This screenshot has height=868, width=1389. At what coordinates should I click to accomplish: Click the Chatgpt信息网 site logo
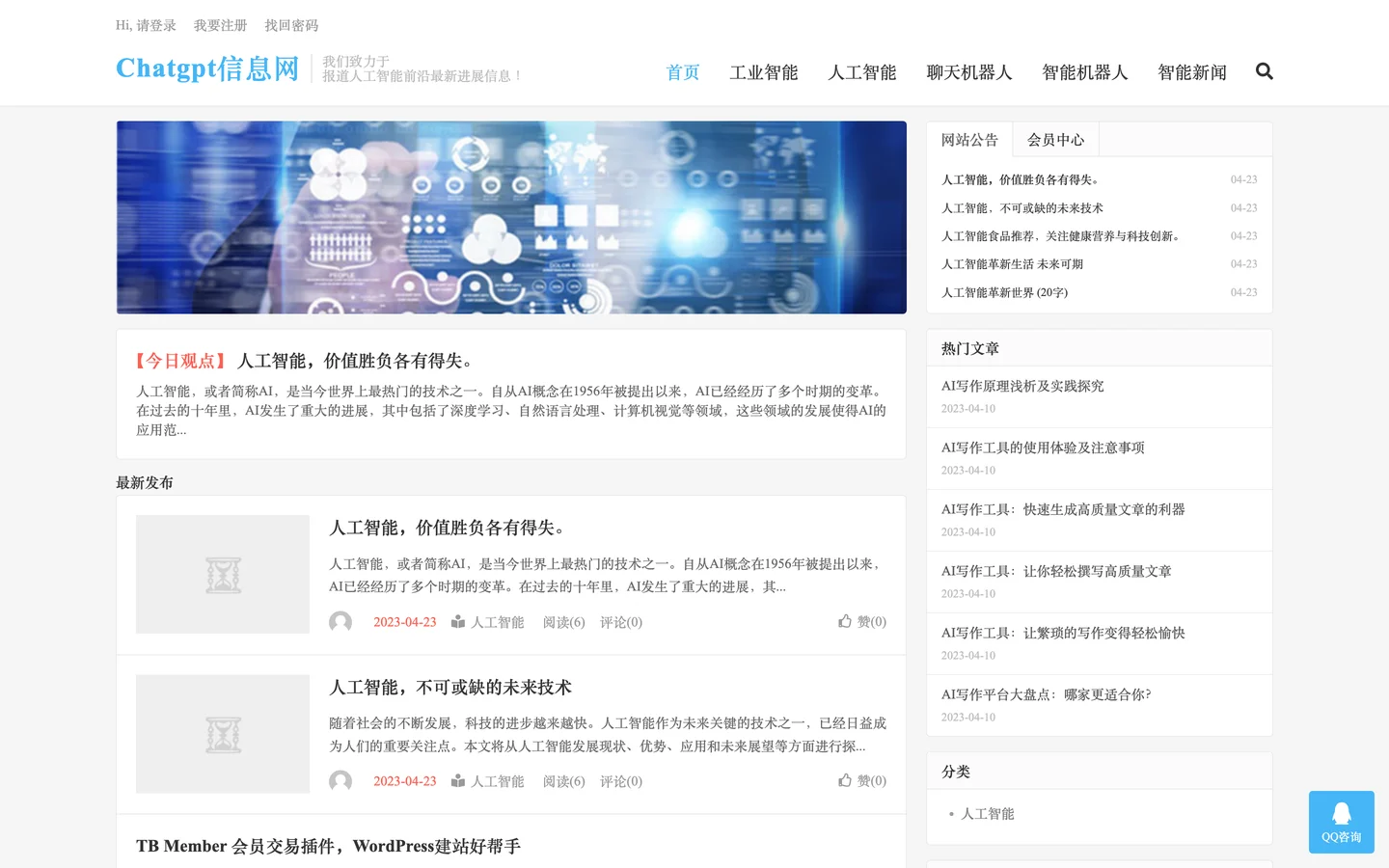coord(207,68)
